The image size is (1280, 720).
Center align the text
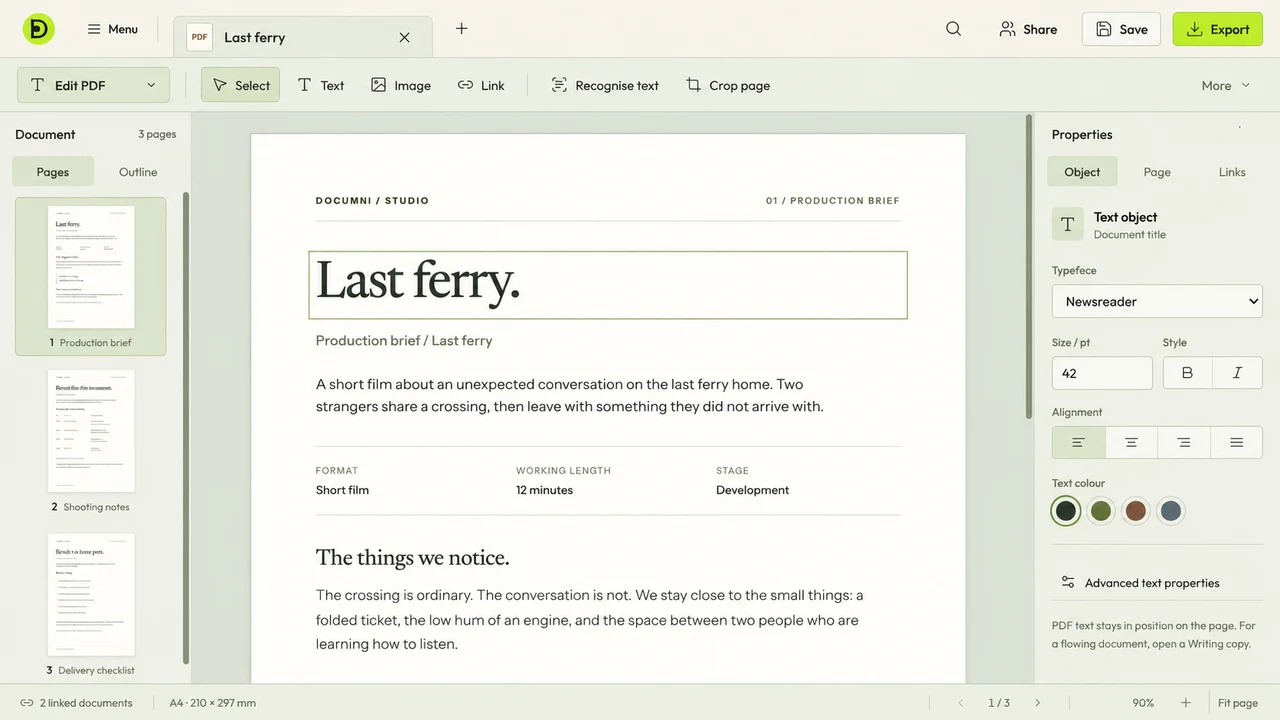(x=1131, y=442)
